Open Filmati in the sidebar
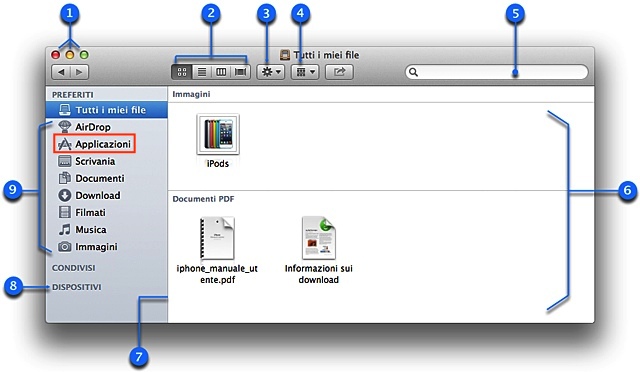Image resolution: width=640 pixels, height=372 pixels. click(107, 213)
